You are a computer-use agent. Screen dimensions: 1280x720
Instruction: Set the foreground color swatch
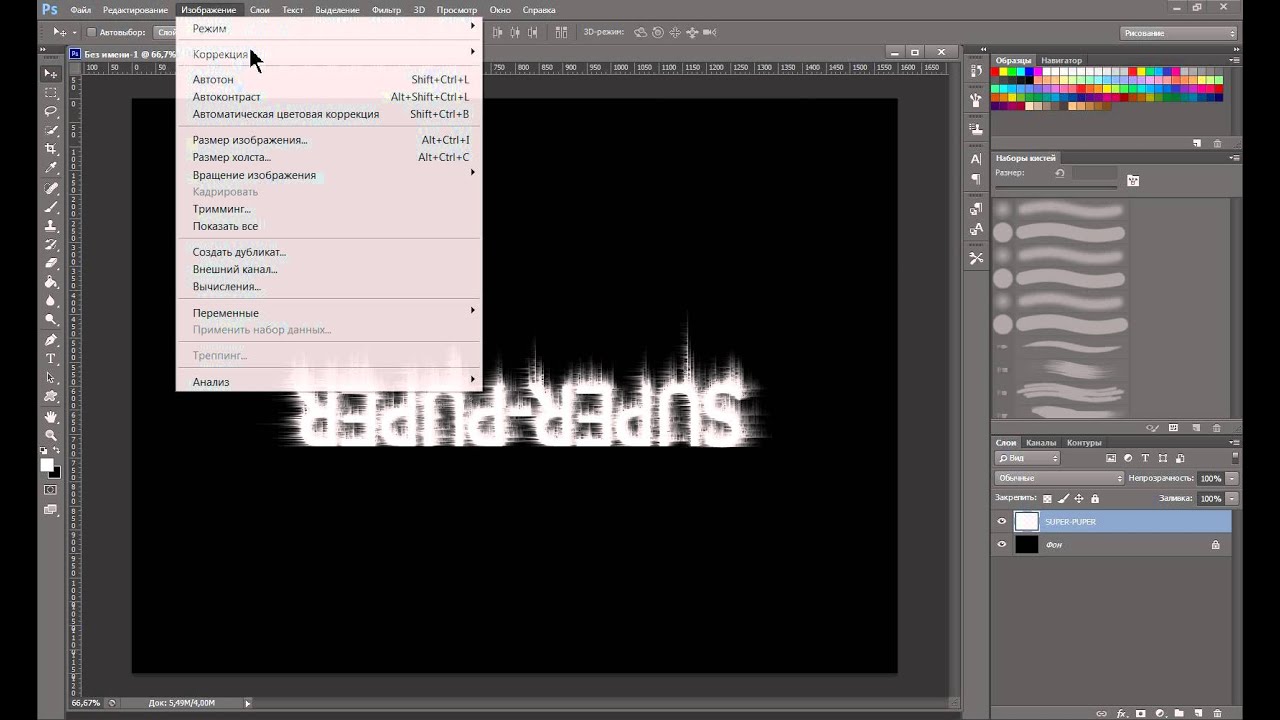tap(46, 465)
